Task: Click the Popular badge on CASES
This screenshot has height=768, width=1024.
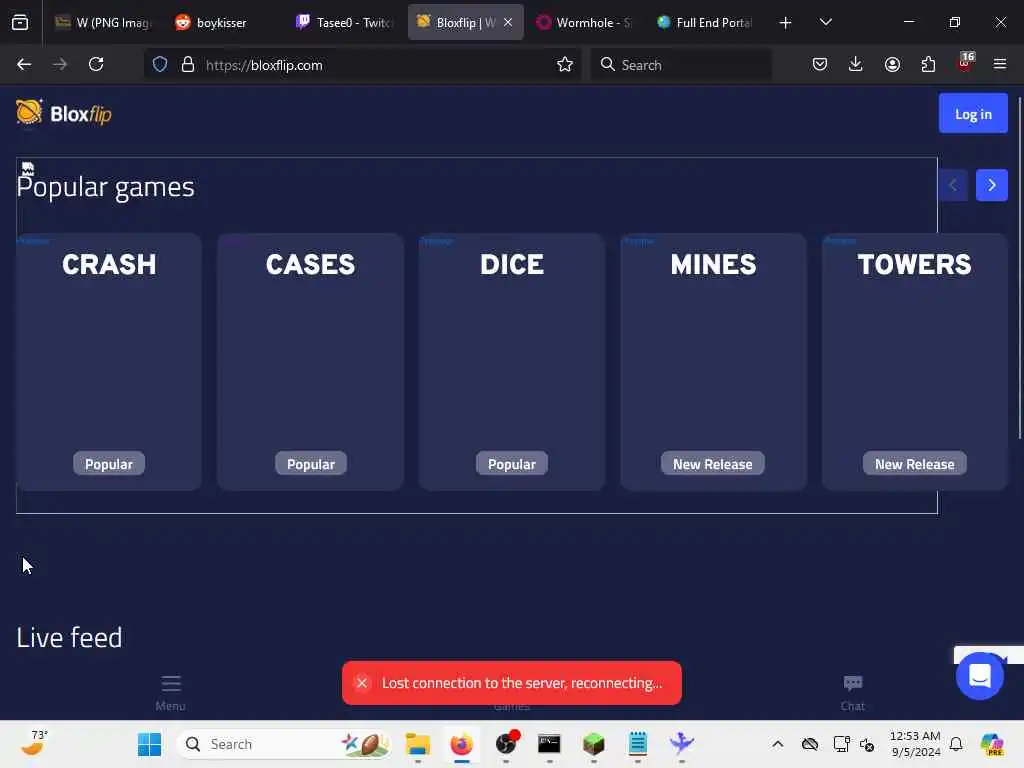Action: coord(311,464)
